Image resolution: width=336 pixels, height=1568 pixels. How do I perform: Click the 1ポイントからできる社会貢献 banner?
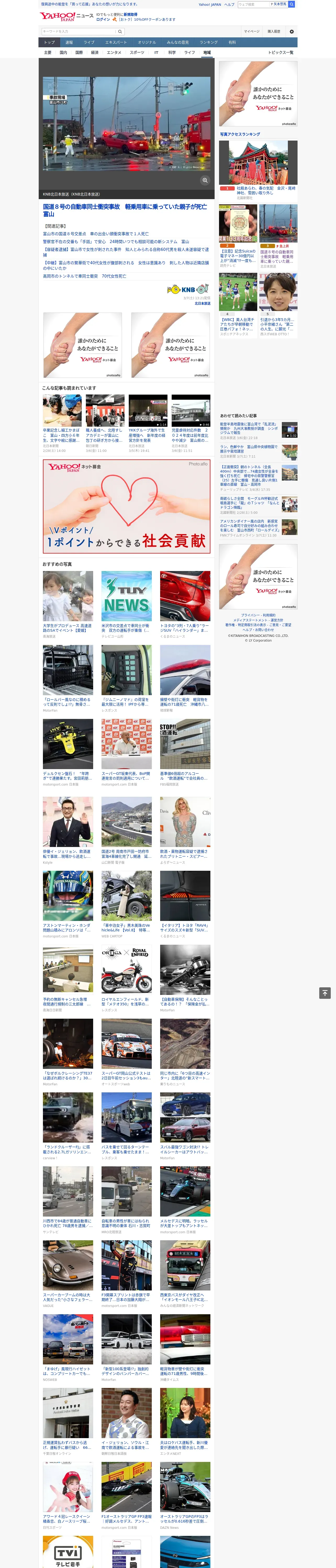point(126,506)
